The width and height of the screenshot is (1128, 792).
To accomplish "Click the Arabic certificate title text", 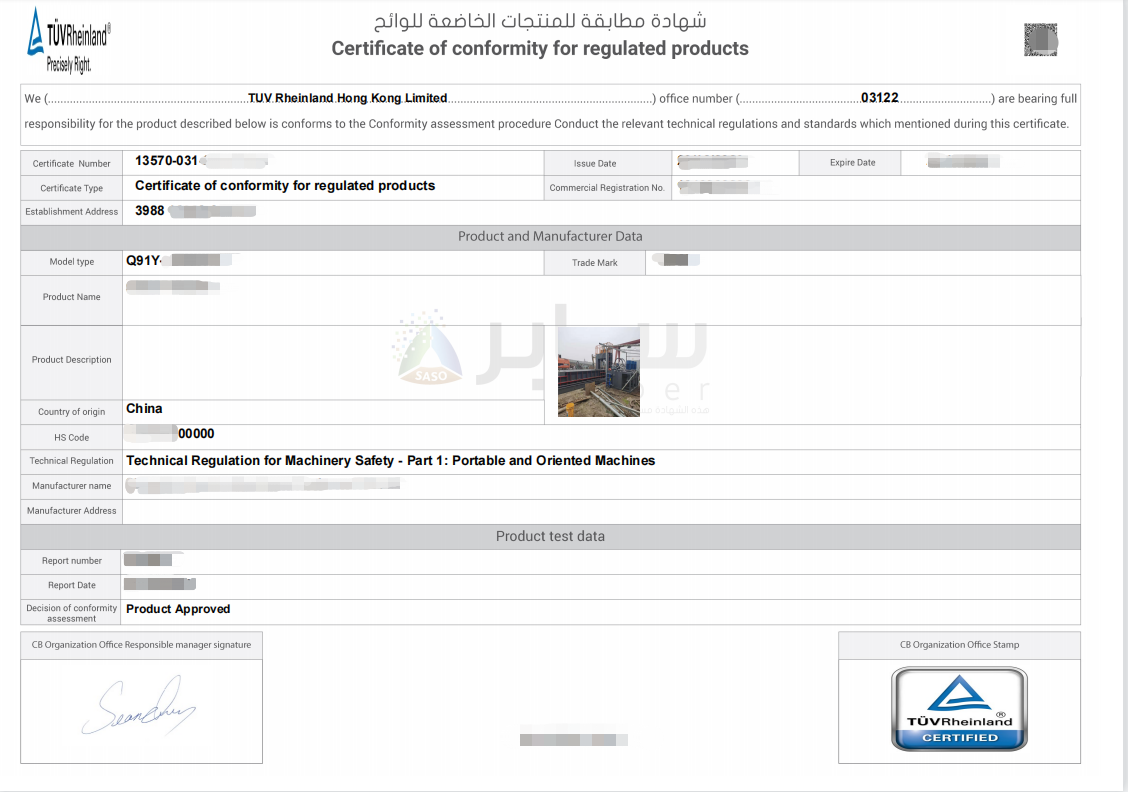I will (x=540, y=20).
